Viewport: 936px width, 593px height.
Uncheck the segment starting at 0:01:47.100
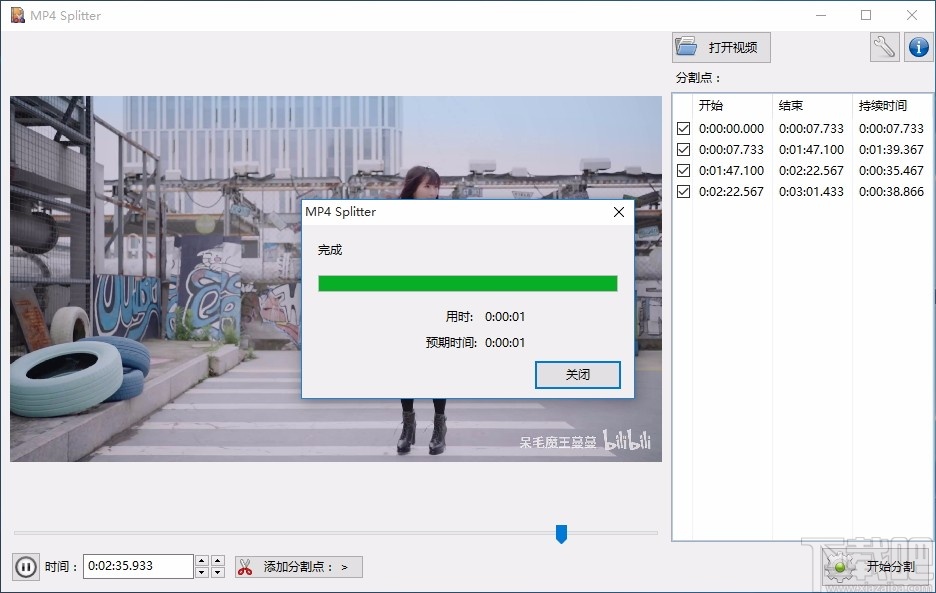point(683,170)
